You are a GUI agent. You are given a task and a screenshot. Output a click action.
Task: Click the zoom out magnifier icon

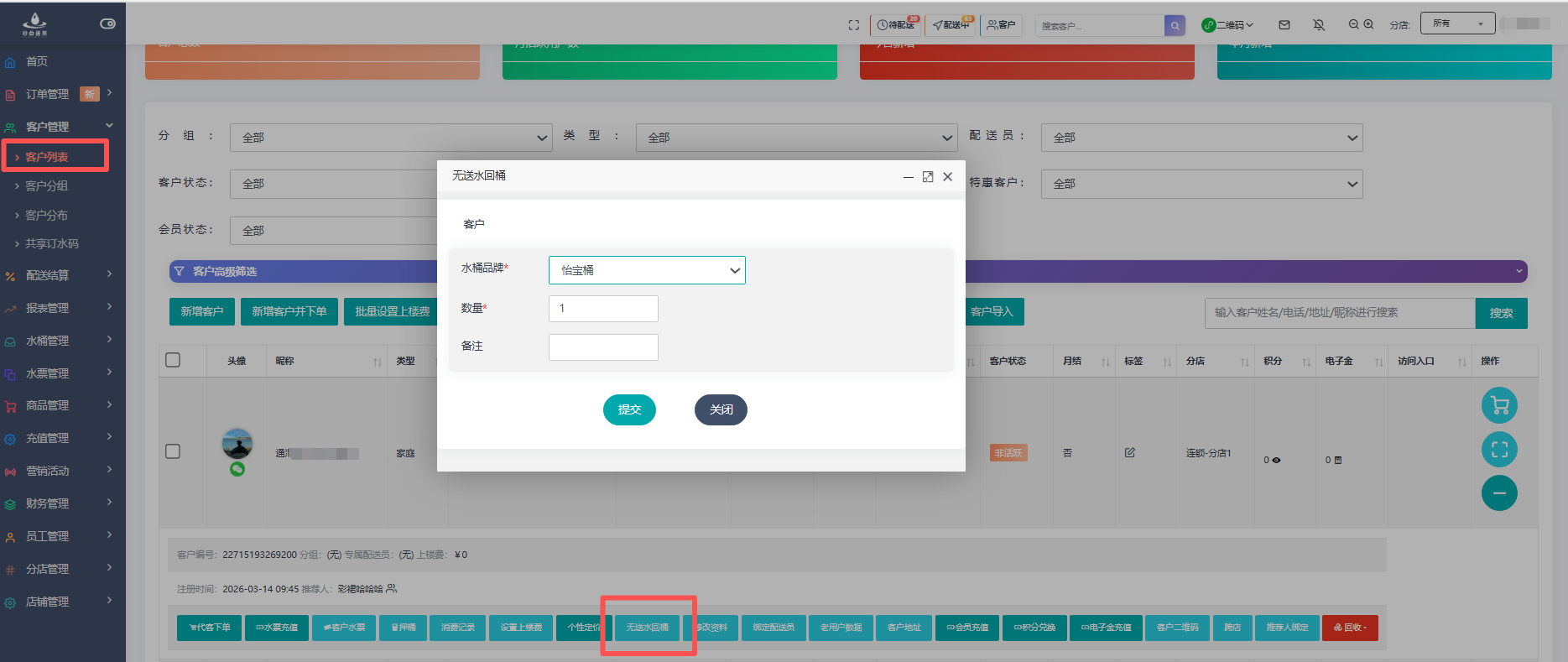(1353, 24)
